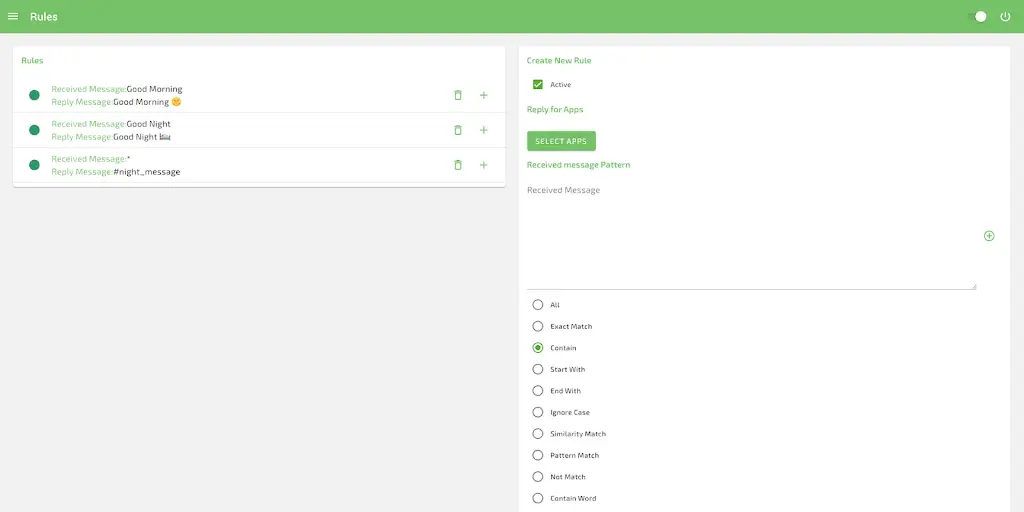Open the hamburger navigation menu

point(13,16)
